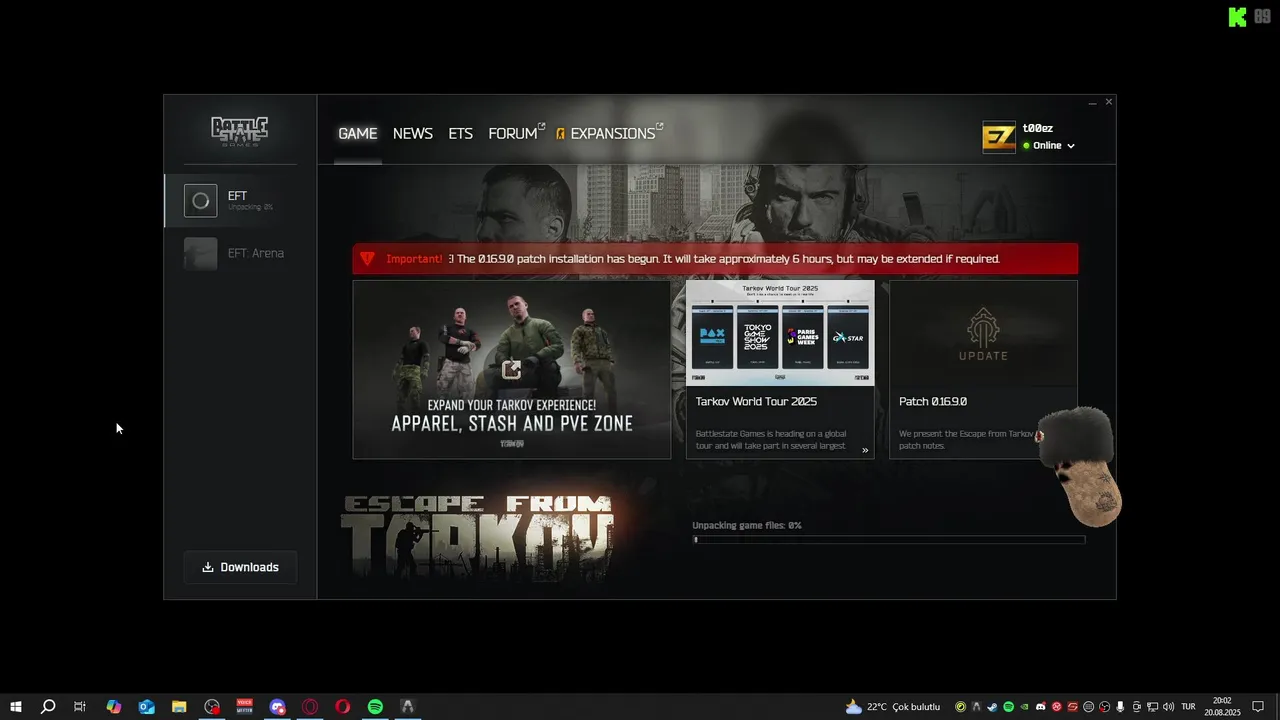This screenshot has height=720, width=1280.
Task: Open the Tarkov World Tour 2025 headline
Action: pyautogui.click(x=756, y=401)
